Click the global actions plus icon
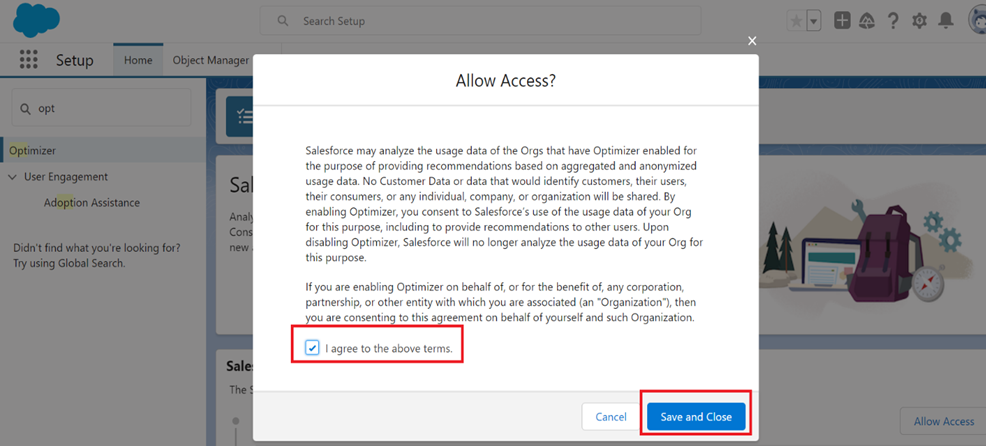986x446 pixels. coord(843,21)
